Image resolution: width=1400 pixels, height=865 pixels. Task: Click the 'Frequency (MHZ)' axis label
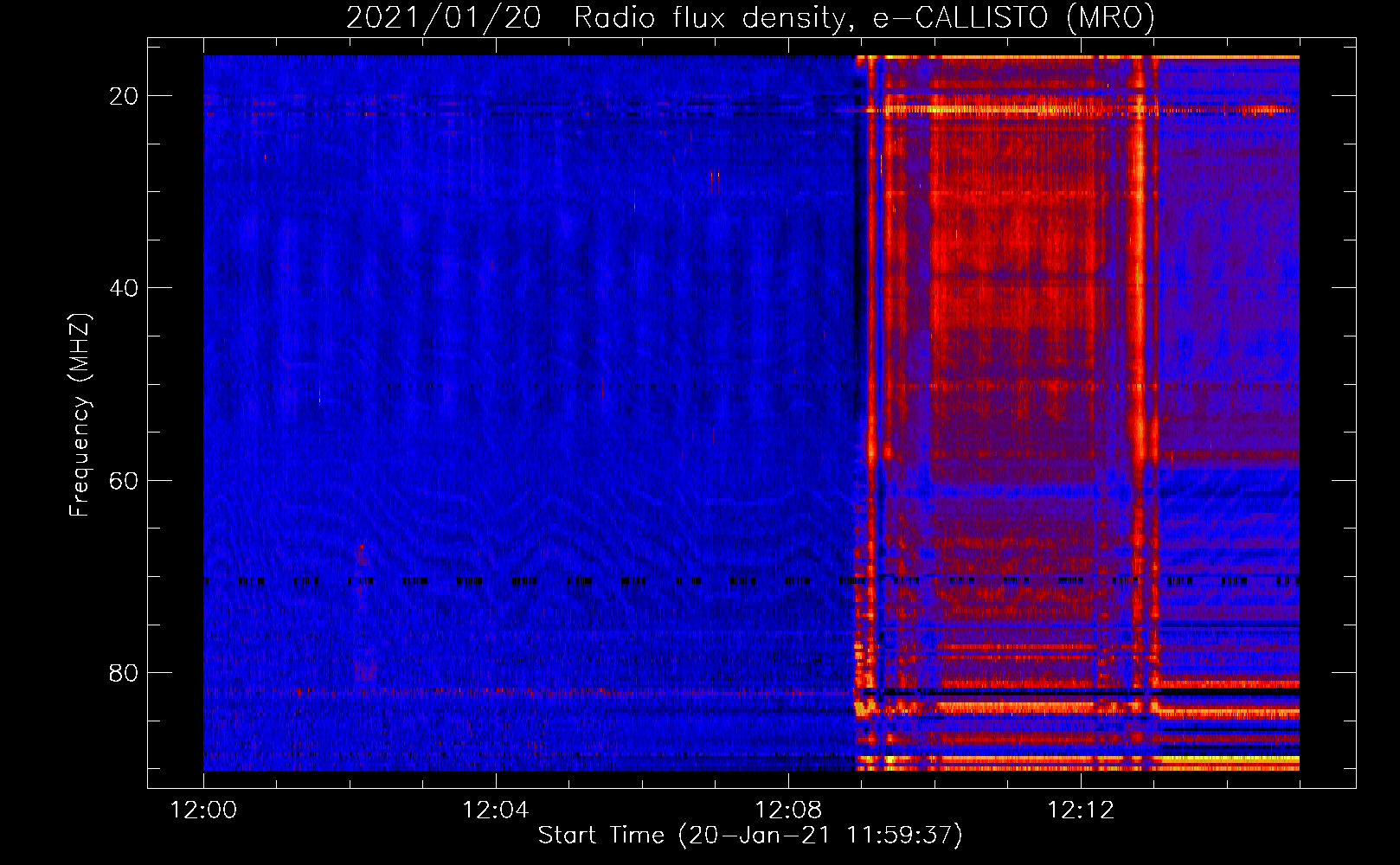[x=80, y=414]
